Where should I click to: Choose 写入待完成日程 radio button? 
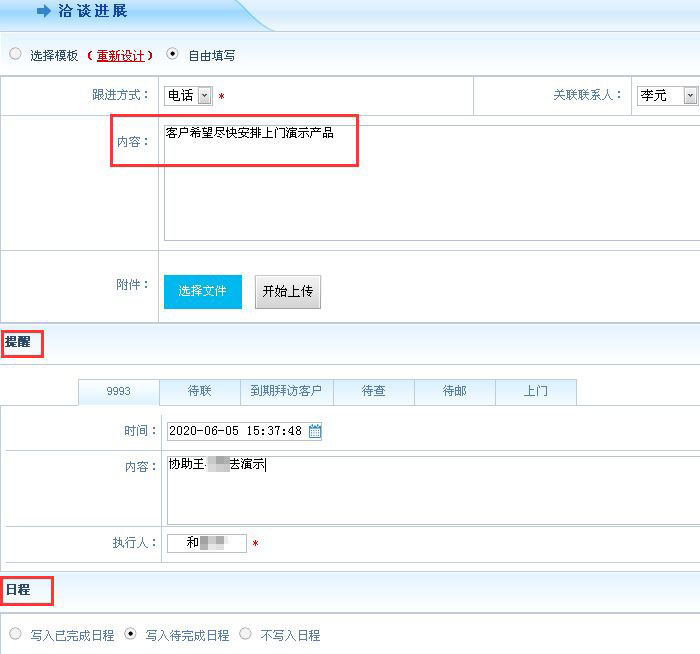[x=131, y=634]
